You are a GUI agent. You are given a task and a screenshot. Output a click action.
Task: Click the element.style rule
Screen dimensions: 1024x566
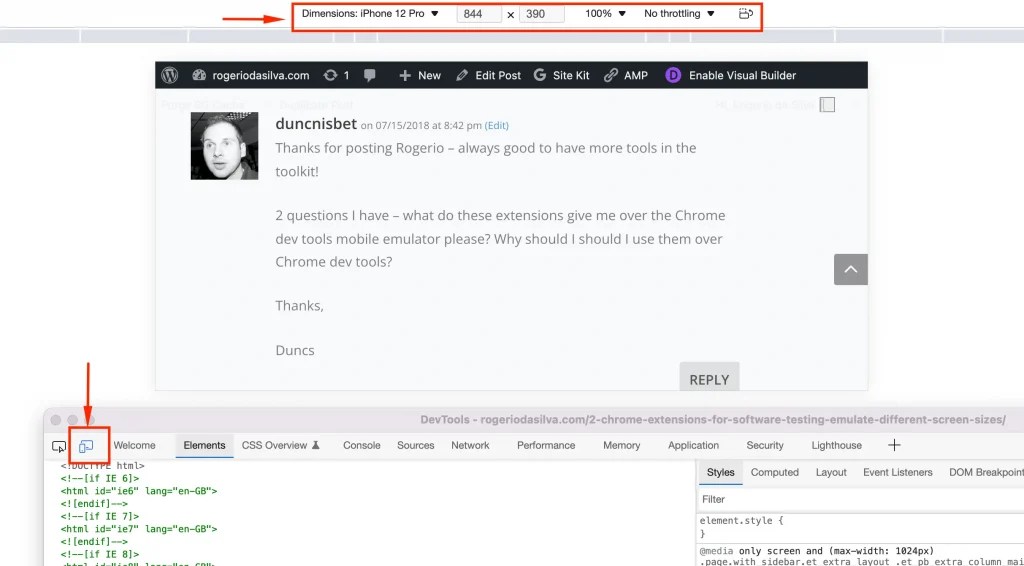(x=741, y=521)
